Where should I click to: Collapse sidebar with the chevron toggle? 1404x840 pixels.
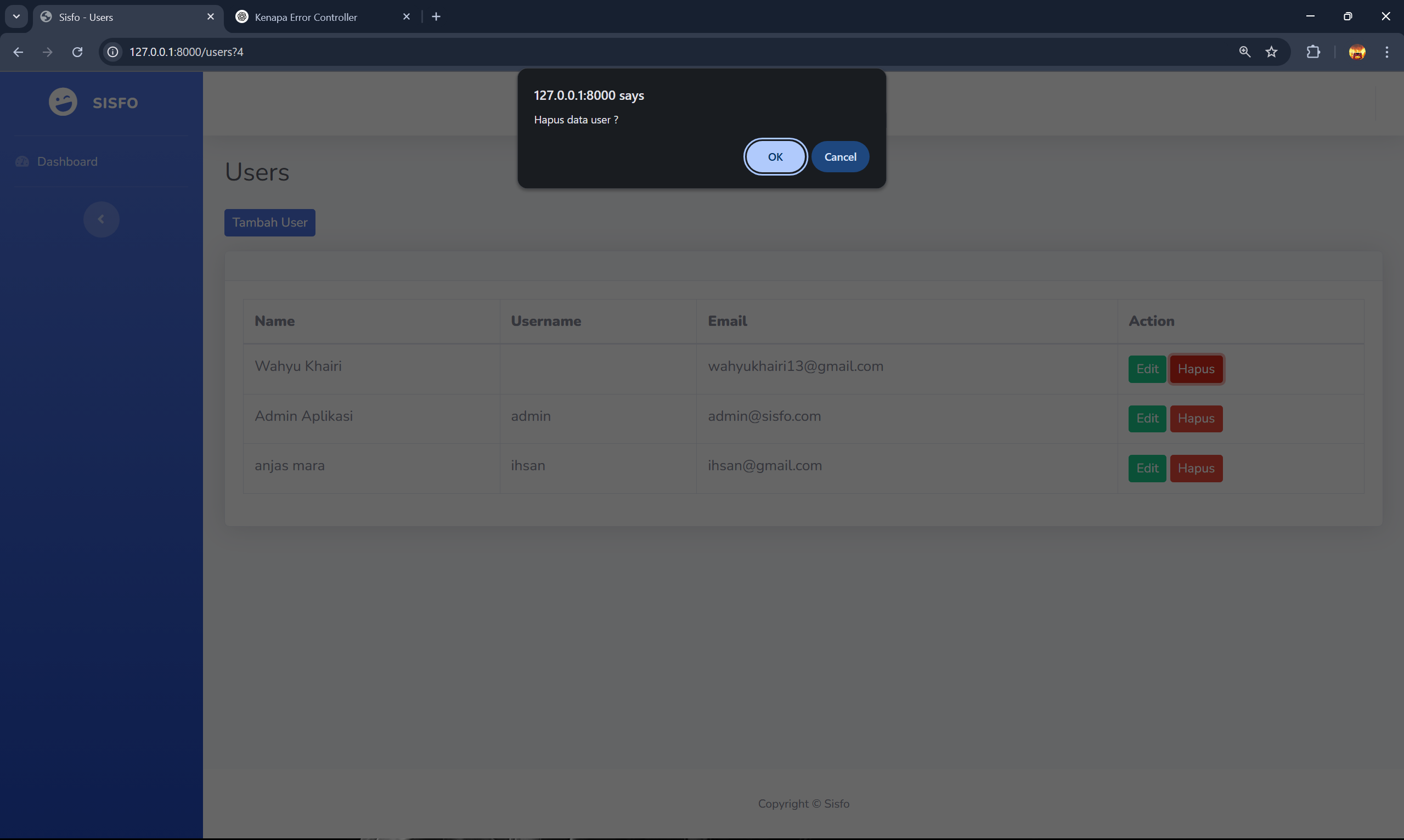coord(101,219)
